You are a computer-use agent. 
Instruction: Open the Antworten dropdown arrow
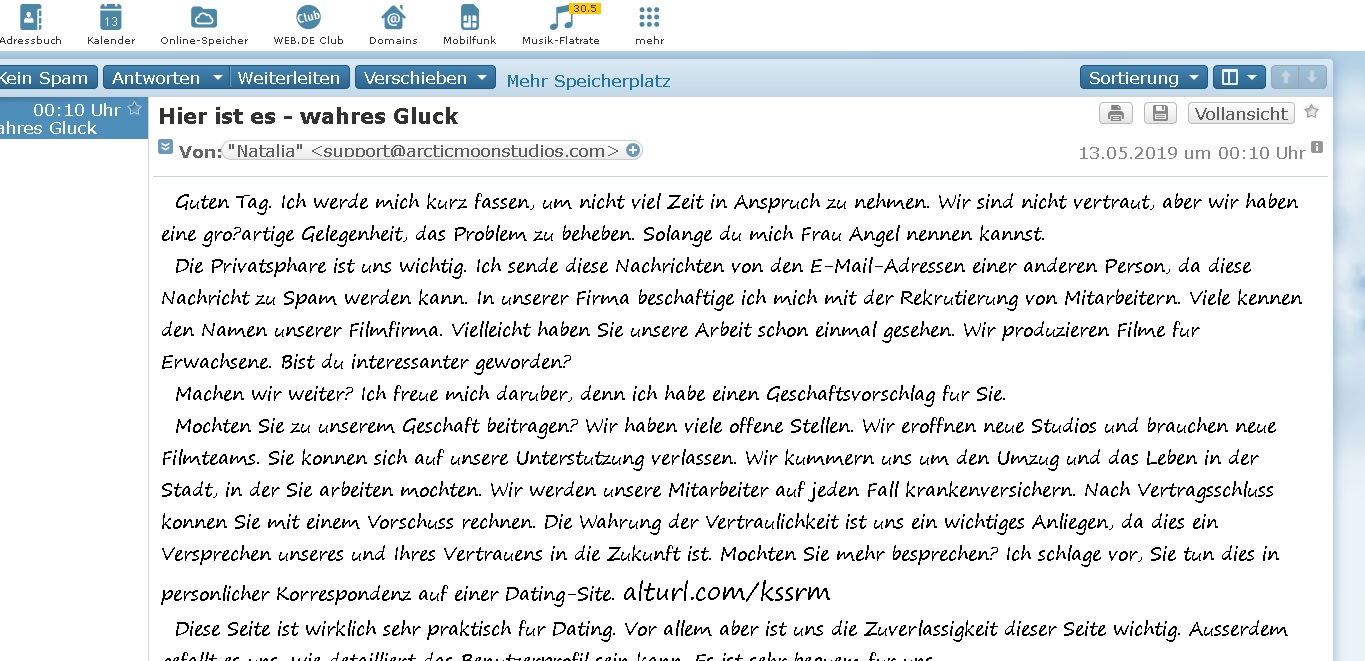tap(217, 78)
